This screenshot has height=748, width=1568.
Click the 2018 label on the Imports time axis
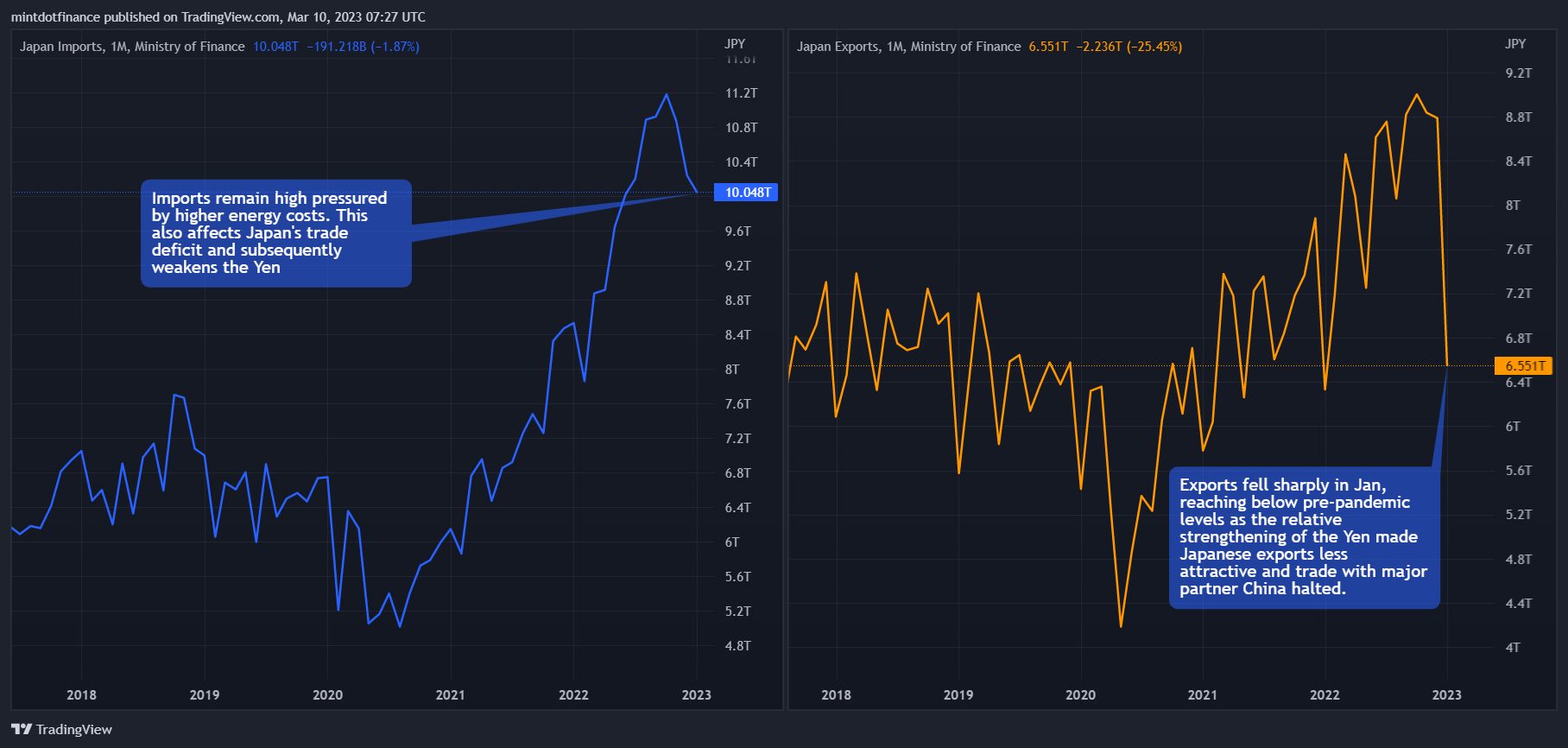point(82,695)
